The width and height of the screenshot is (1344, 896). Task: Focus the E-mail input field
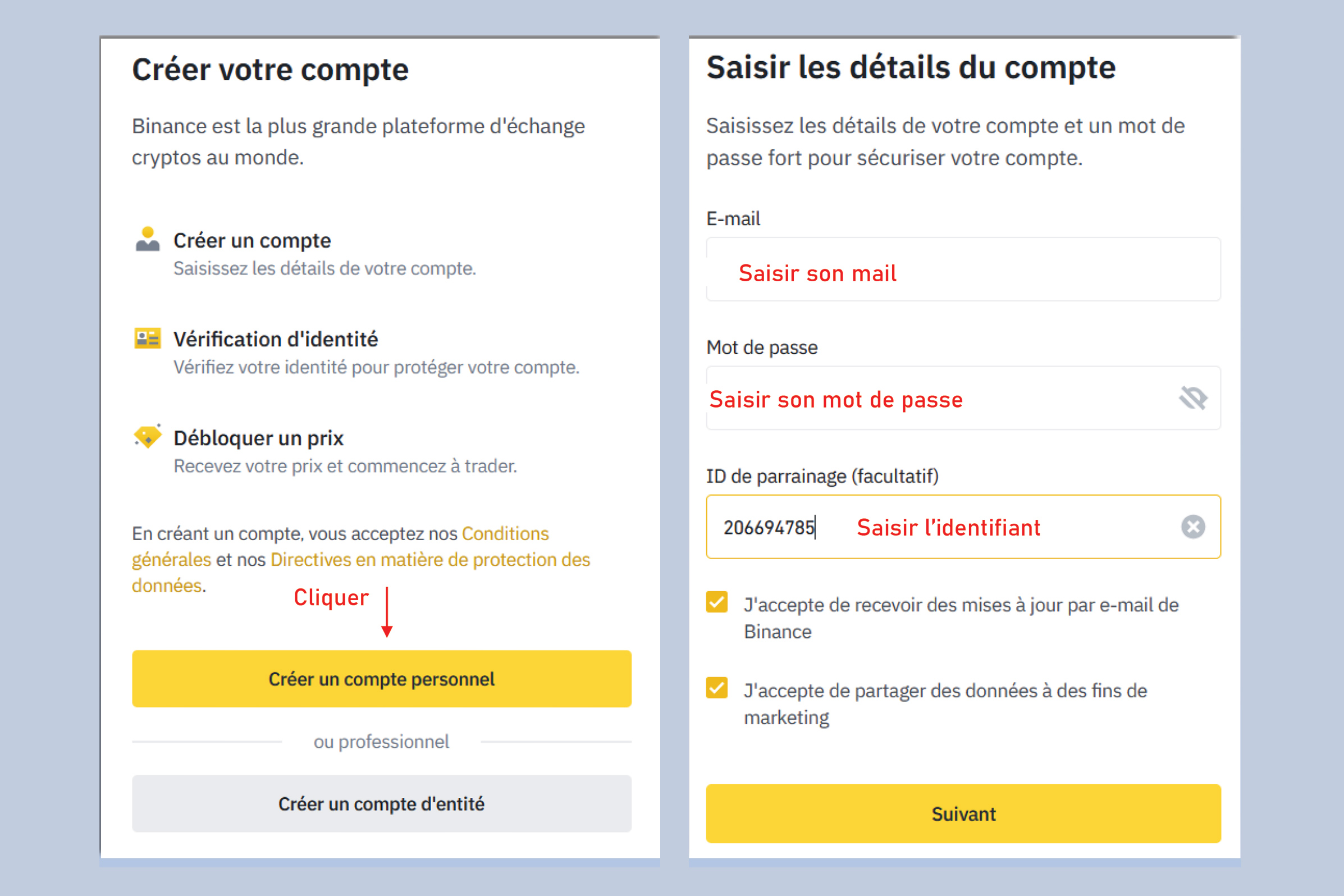tap(963, 269)
